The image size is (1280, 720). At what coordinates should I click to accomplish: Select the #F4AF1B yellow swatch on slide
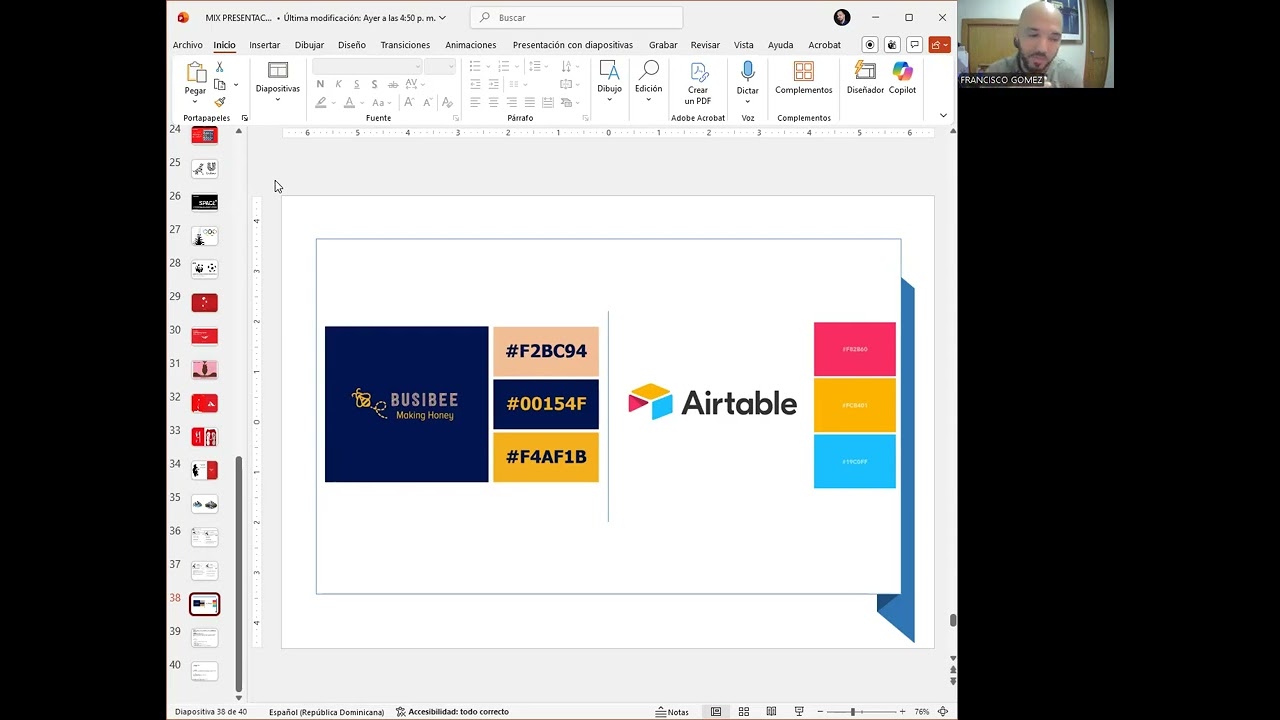(546, 457)
